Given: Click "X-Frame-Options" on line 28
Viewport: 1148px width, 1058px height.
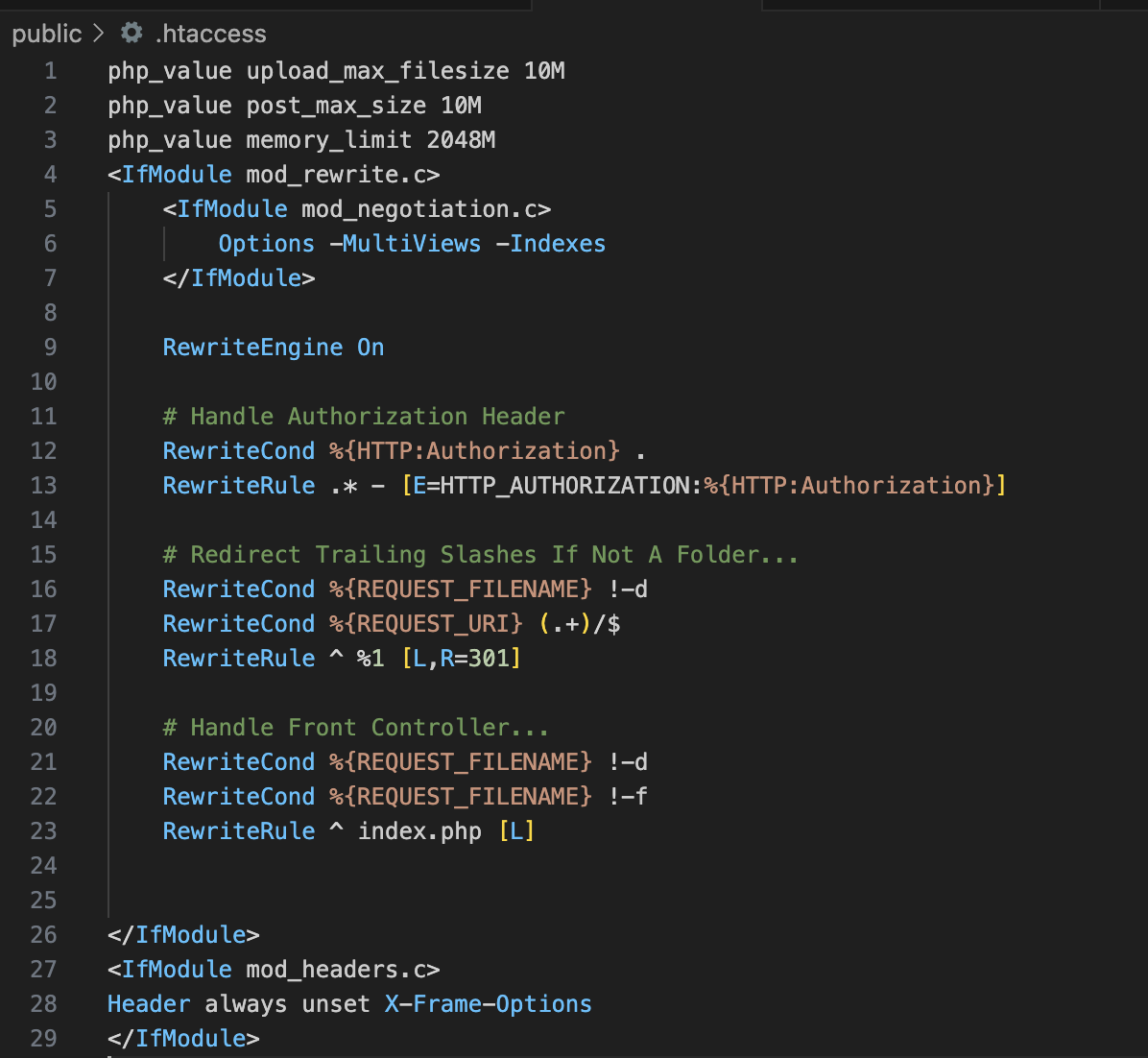Looking at the screenshot, I should (x=488, y=1003).
